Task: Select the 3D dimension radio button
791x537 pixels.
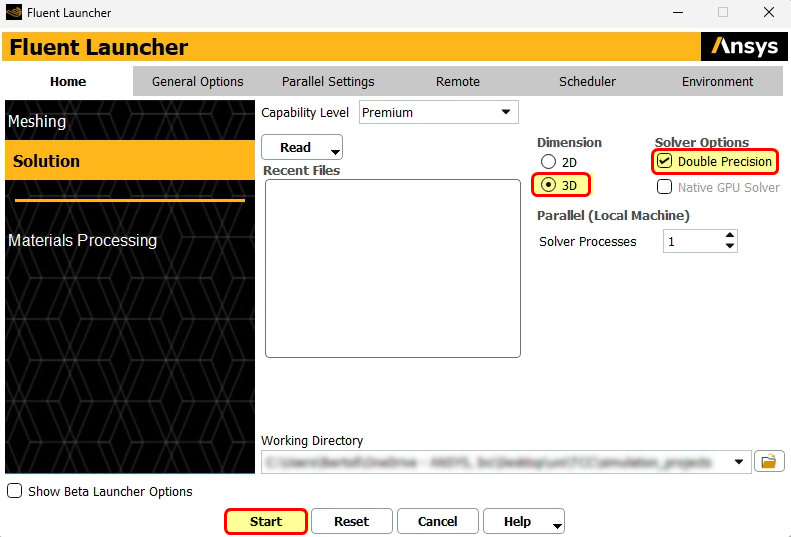Action: [548, 185]
